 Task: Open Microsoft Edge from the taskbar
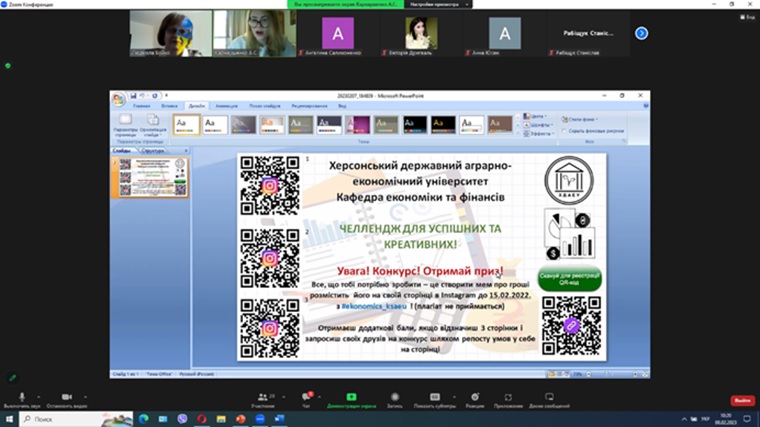[143, 419]
